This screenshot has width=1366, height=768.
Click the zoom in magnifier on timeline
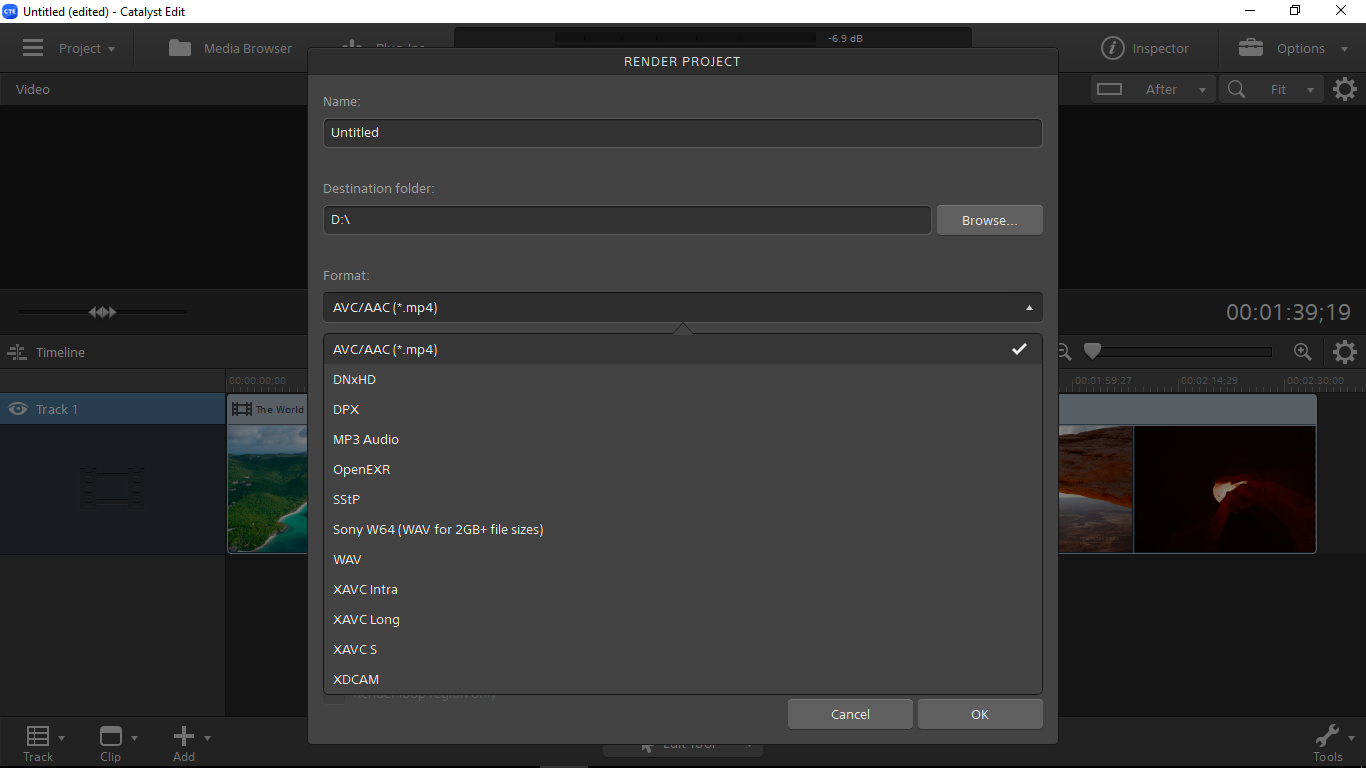[x=1302, y=352]
